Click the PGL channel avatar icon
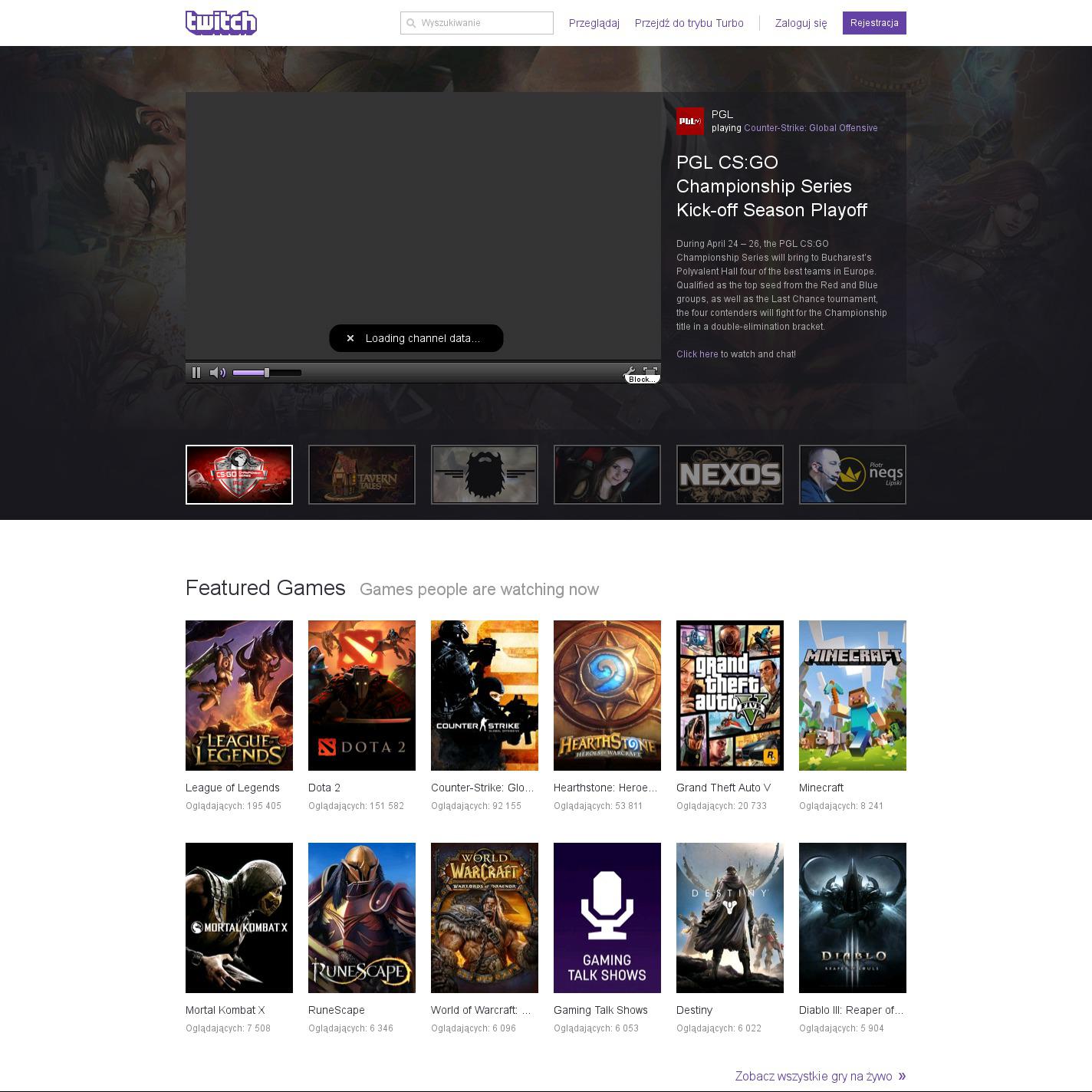This screenshot has height=1092, width=1092. pos(689,121)
